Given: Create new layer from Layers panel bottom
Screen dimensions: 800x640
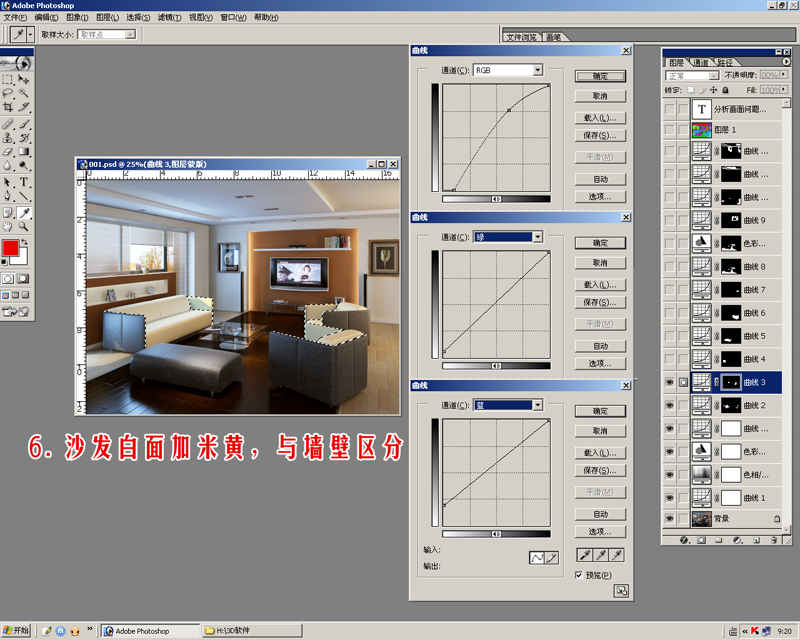Looking at the screenshot, I should click(x=756, y=540).
